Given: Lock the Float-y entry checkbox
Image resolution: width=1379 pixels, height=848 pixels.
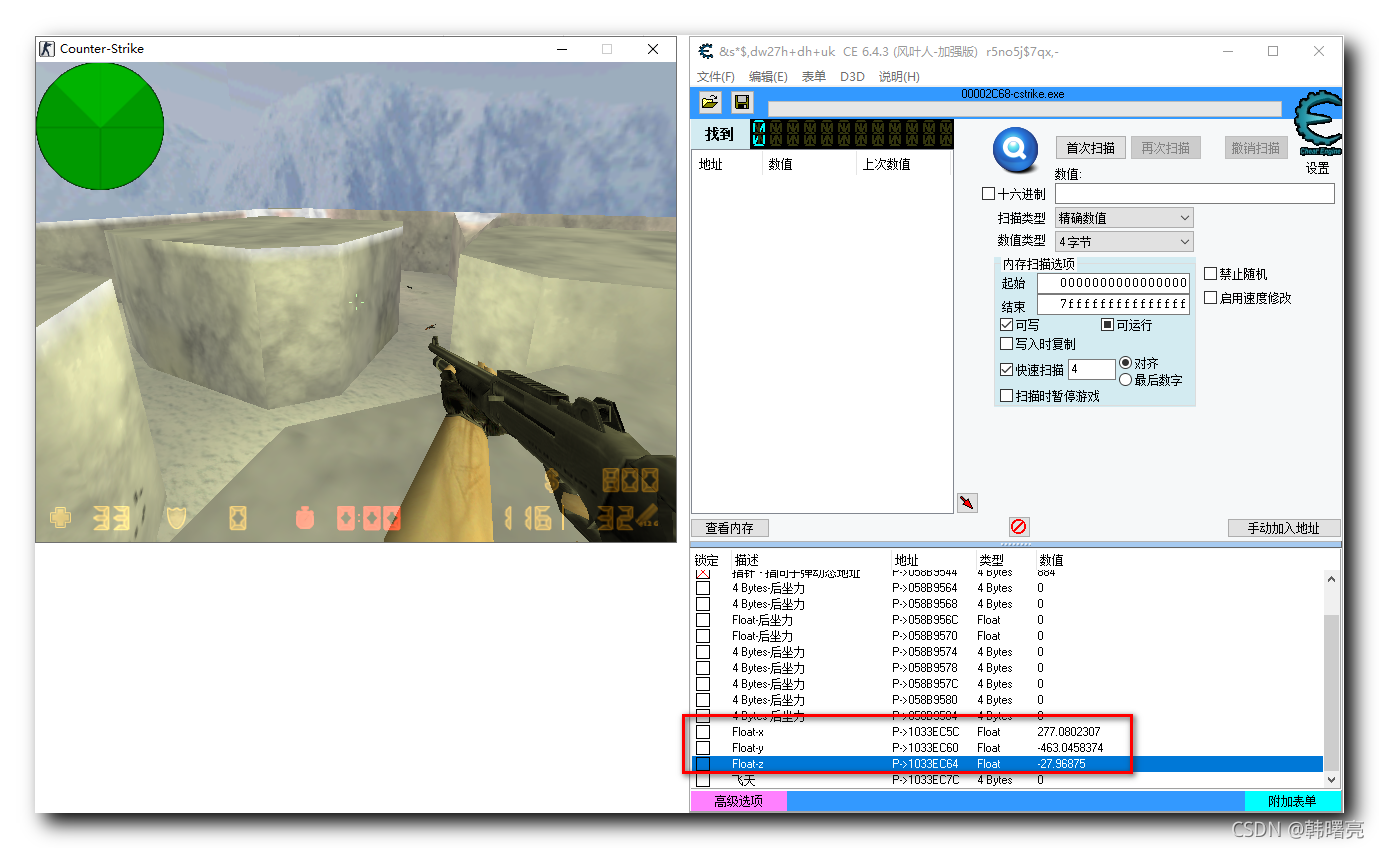Looking at the screenshot, I should point(703,748).
